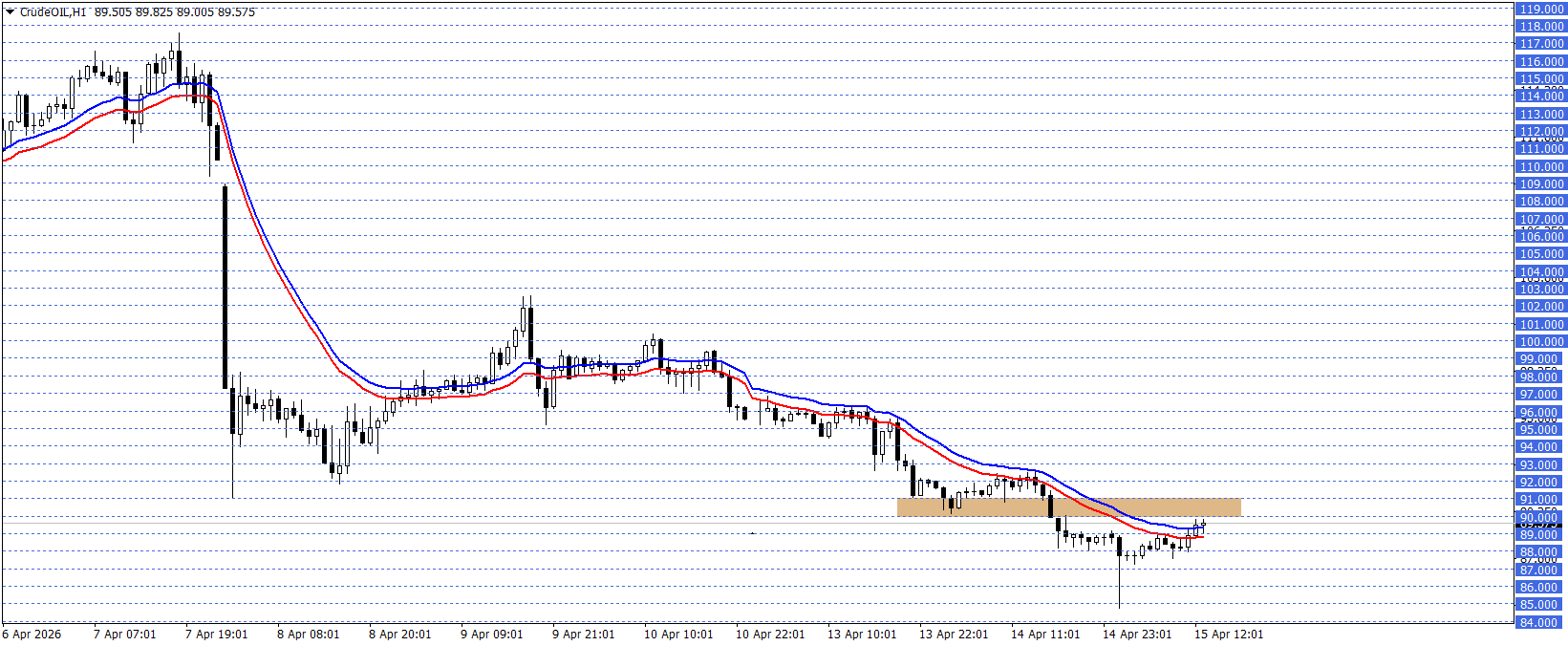Screen dimensions: 1568x646
Task: Click the 6 Apr 2026 date label
Action: [x=32, y=635]
